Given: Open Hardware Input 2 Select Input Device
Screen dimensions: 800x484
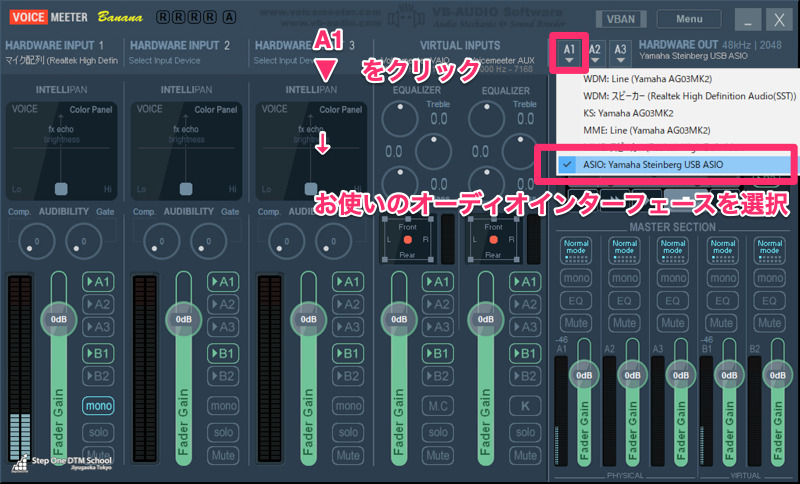Looking at the screenshot, I should (x=164, y=61).
